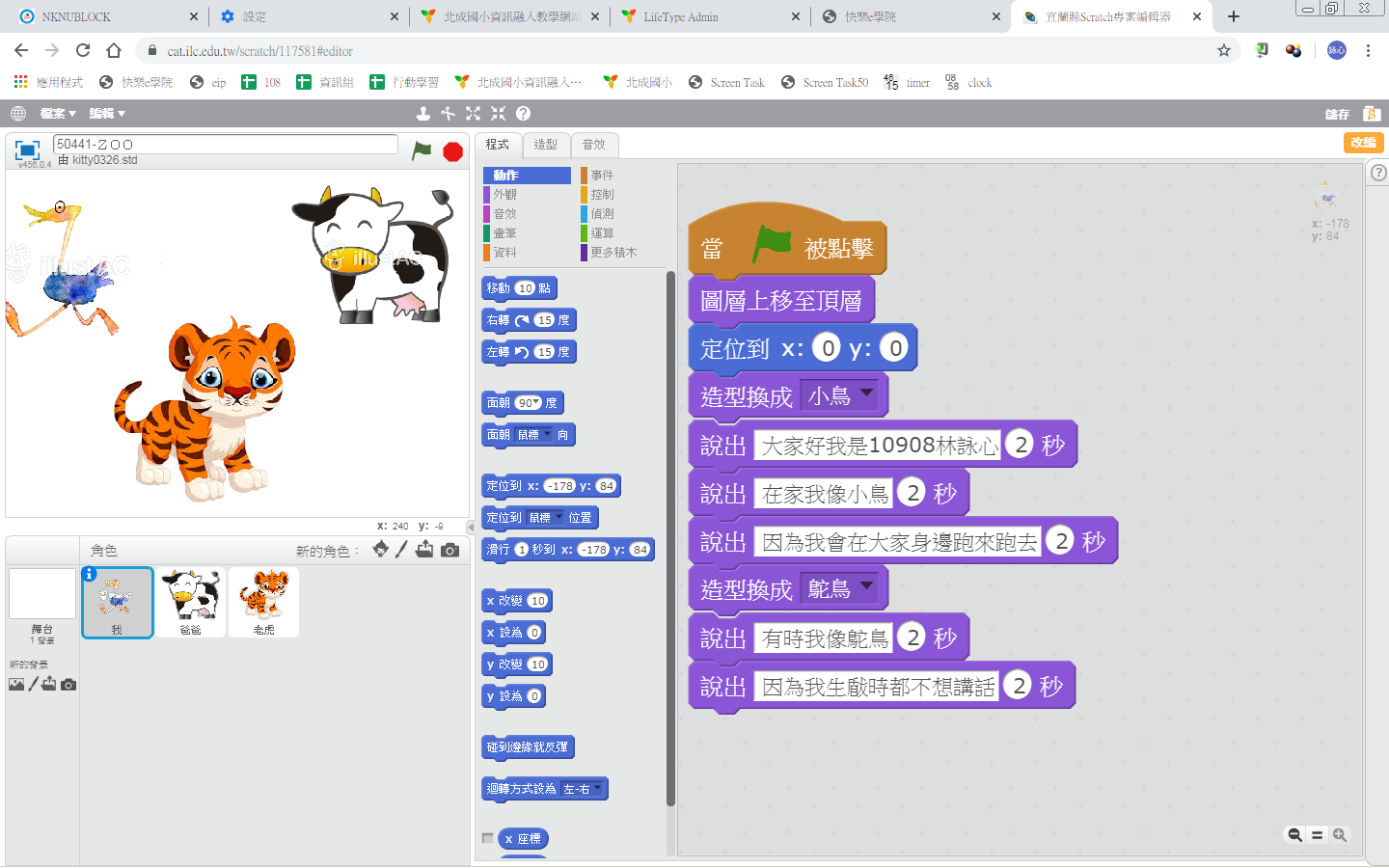Switch to LifeType Admin browser tab
Screen dimensions: 1389x868
711,16
